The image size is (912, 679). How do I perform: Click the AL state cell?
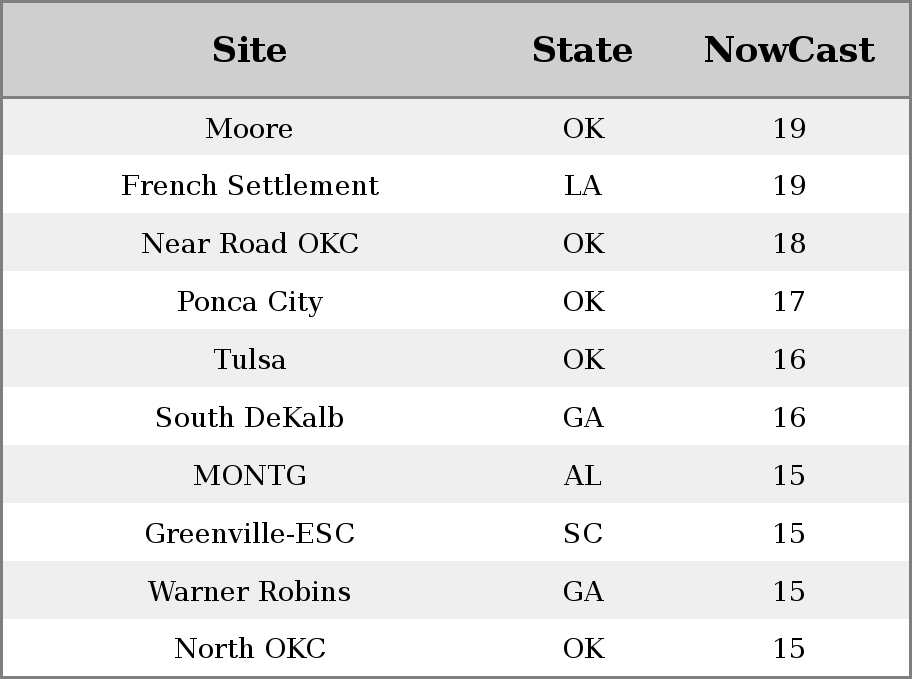click(x=583, y=475)
